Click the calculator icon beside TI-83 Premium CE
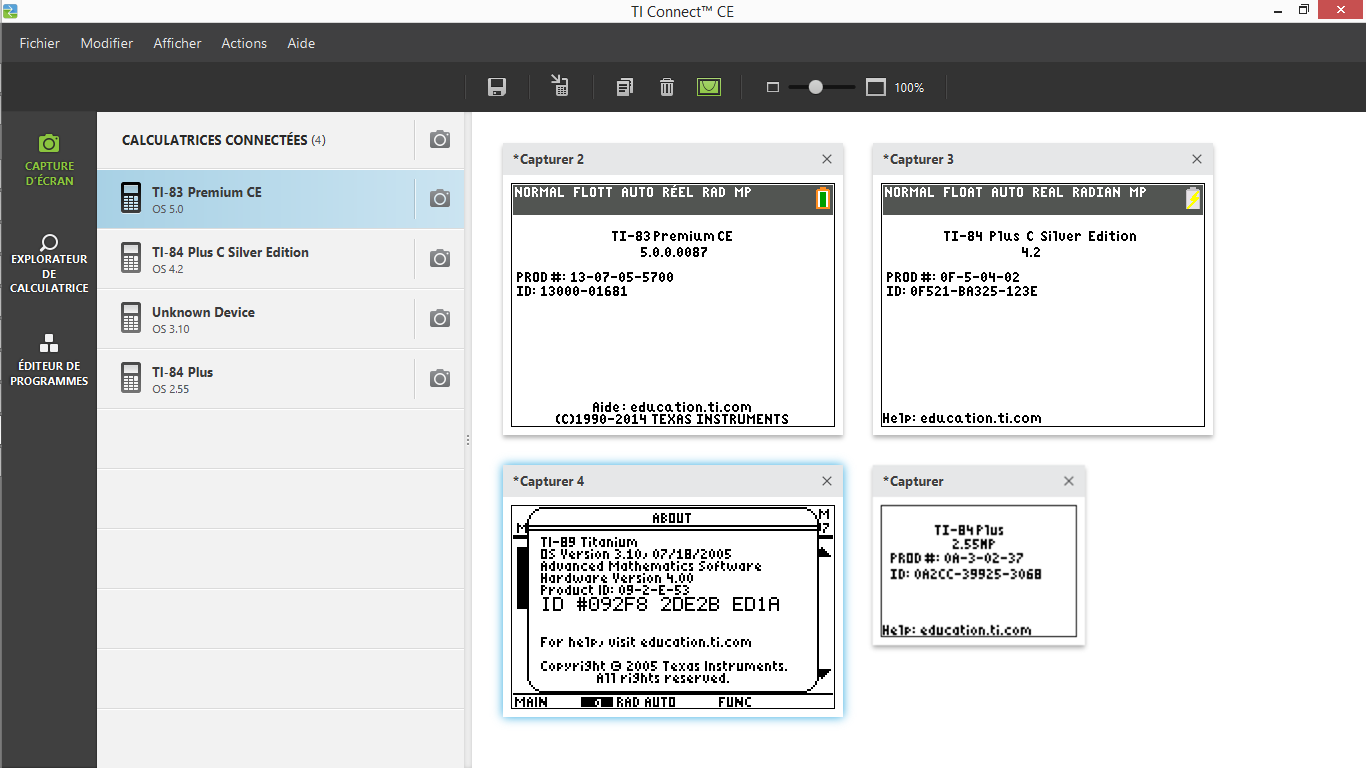This screenshot has height=768, width=1366. [x=130, y=198]
